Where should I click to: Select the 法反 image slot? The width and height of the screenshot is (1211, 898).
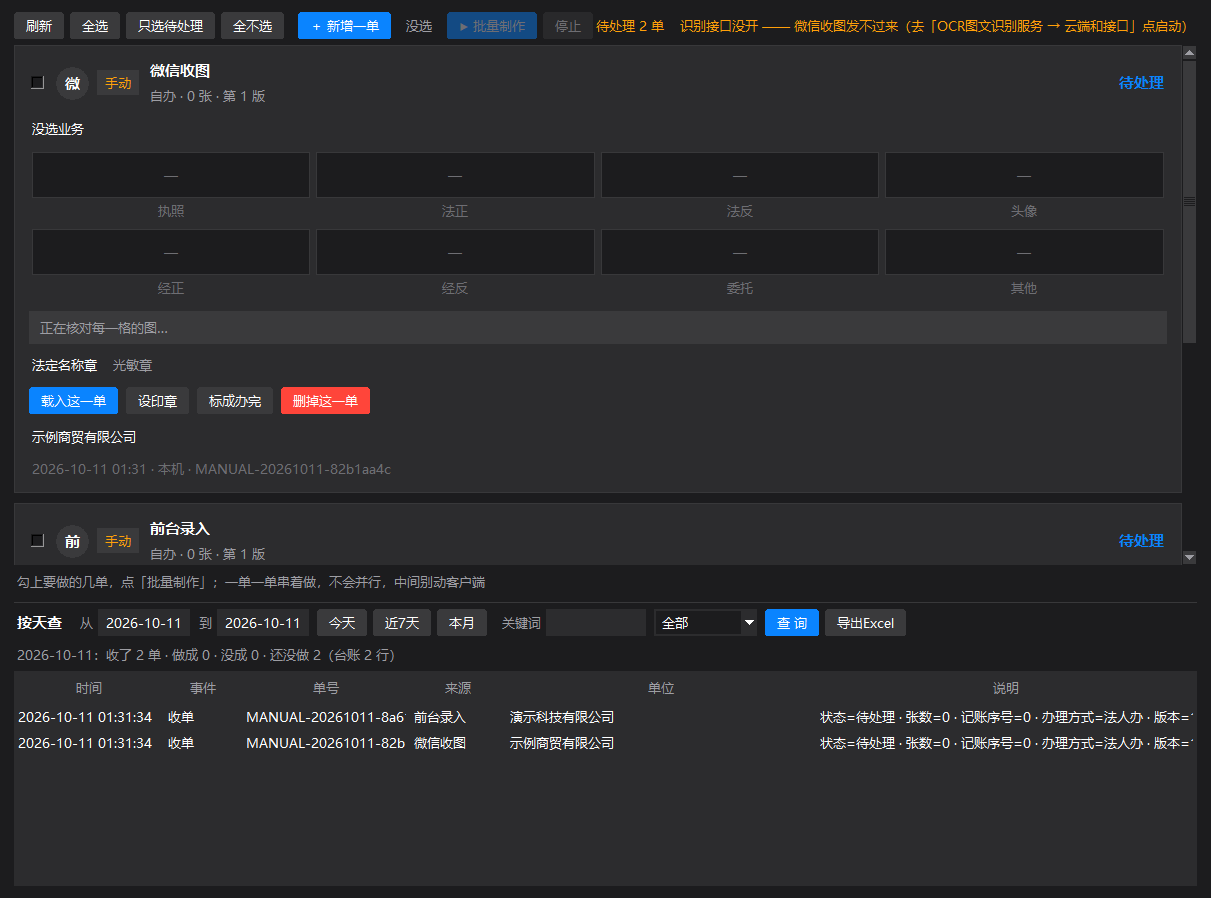pos(740,175)
